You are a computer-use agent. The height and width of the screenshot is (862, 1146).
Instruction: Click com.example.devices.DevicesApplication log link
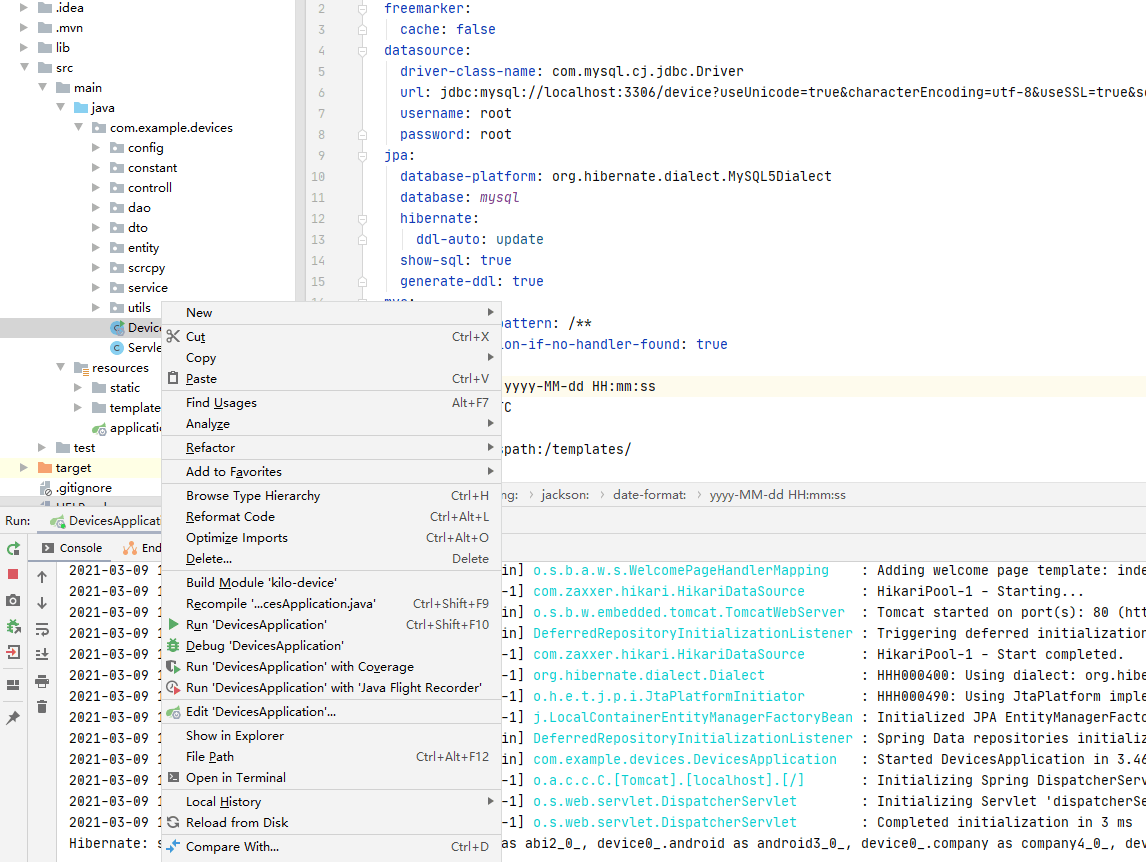(x=685, y=760)
